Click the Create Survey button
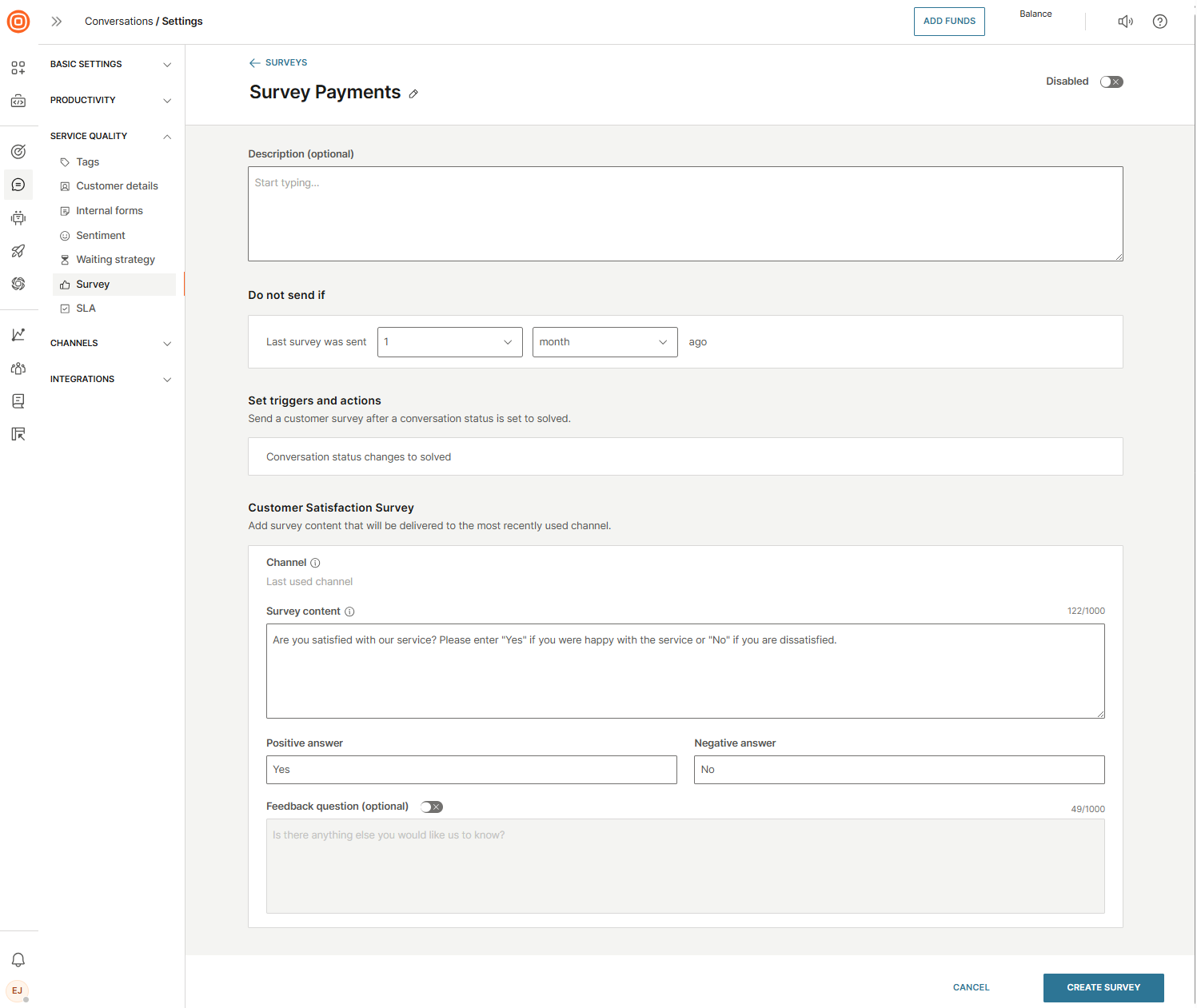The image size is (1197, 1008). tap(1103, 987)
